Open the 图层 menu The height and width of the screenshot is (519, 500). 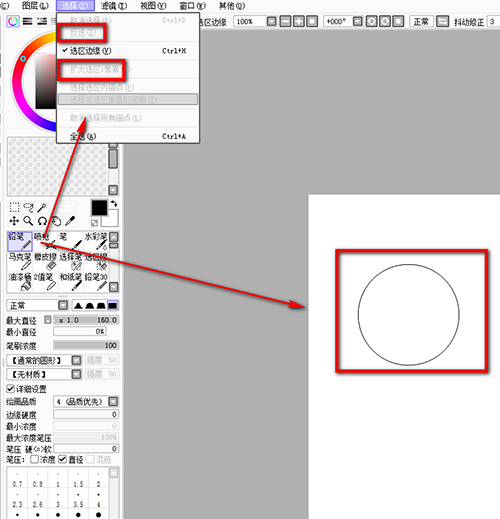35,6
